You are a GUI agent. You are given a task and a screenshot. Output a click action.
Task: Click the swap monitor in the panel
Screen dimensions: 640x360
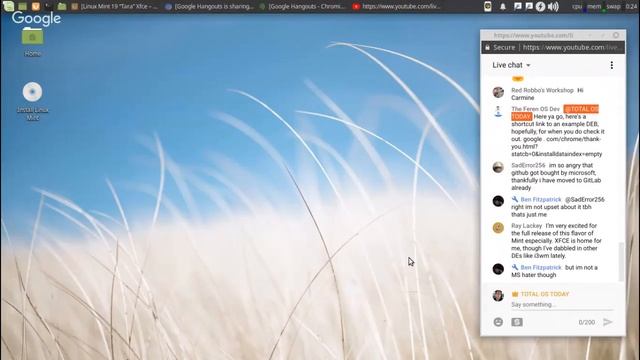coord(613,7)
